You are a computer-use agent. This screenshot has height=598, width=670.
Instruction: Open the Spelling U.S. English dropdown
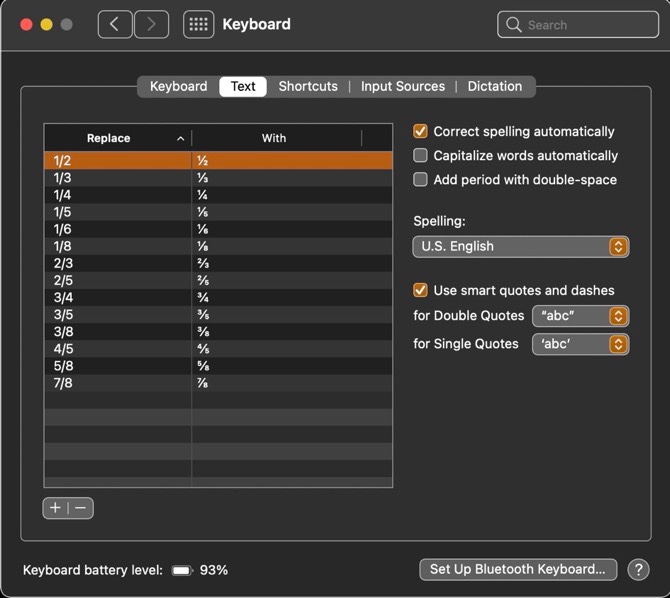click(520, 247)
